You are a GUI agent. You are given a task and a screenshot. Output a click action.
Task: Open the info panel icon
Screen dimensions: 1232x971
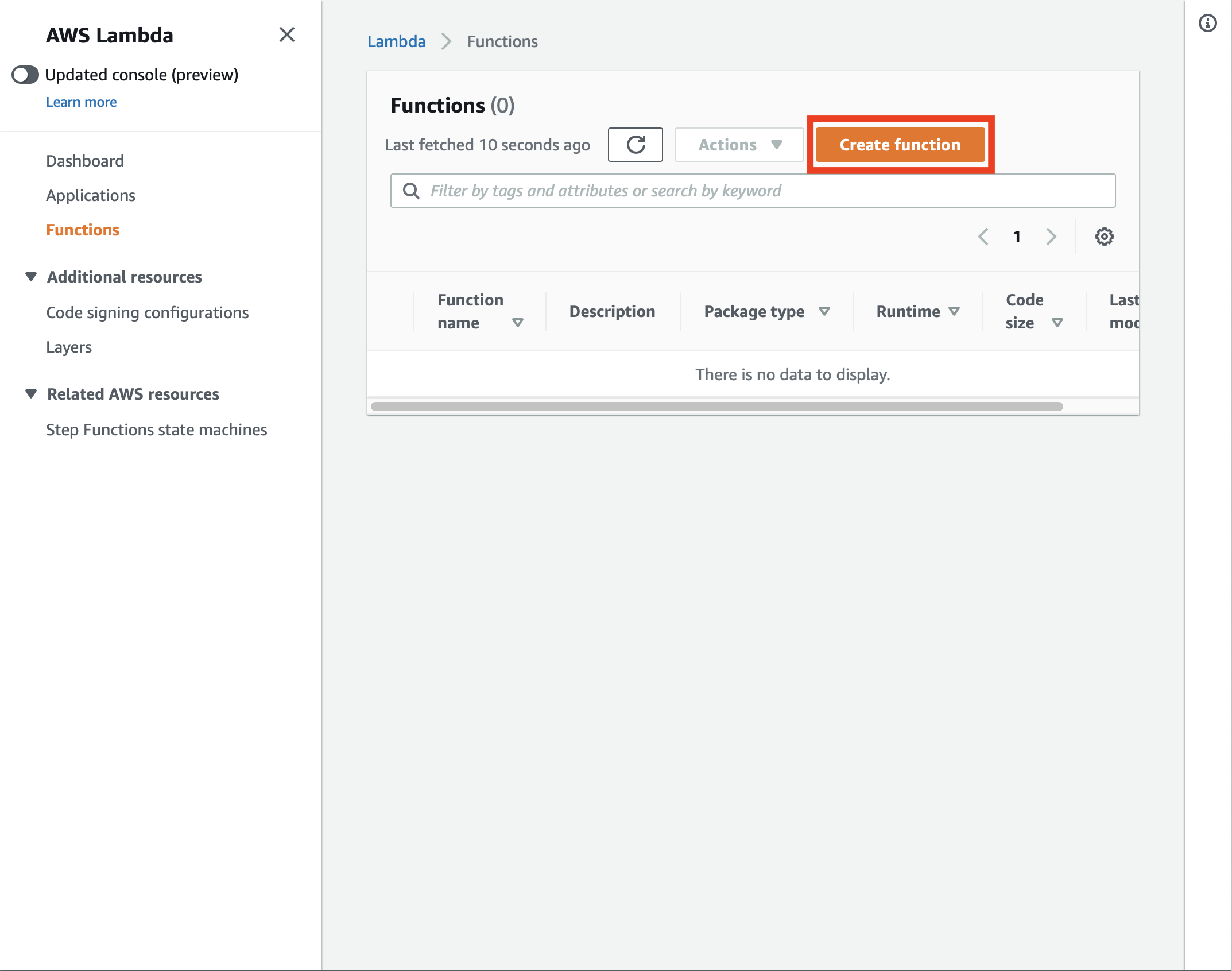[x=1208, y=23]
